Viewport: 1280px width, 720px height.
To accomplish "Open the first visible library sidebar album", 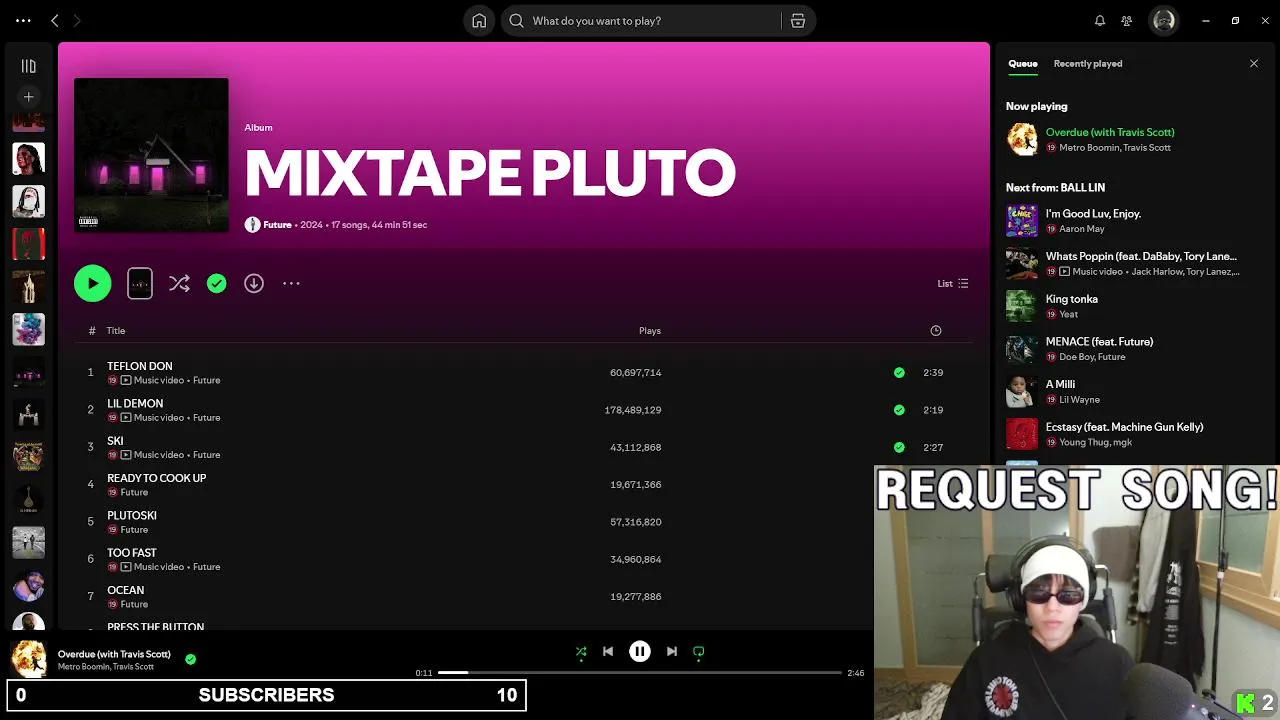I will (28, 123).
